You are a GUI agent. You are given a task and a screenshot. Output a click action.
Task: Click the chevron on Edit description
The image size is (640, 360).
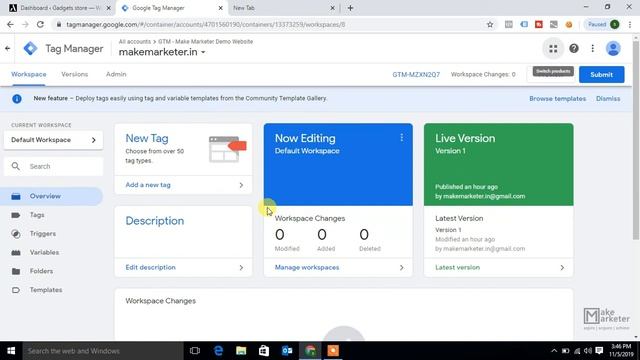coord(241,268)
